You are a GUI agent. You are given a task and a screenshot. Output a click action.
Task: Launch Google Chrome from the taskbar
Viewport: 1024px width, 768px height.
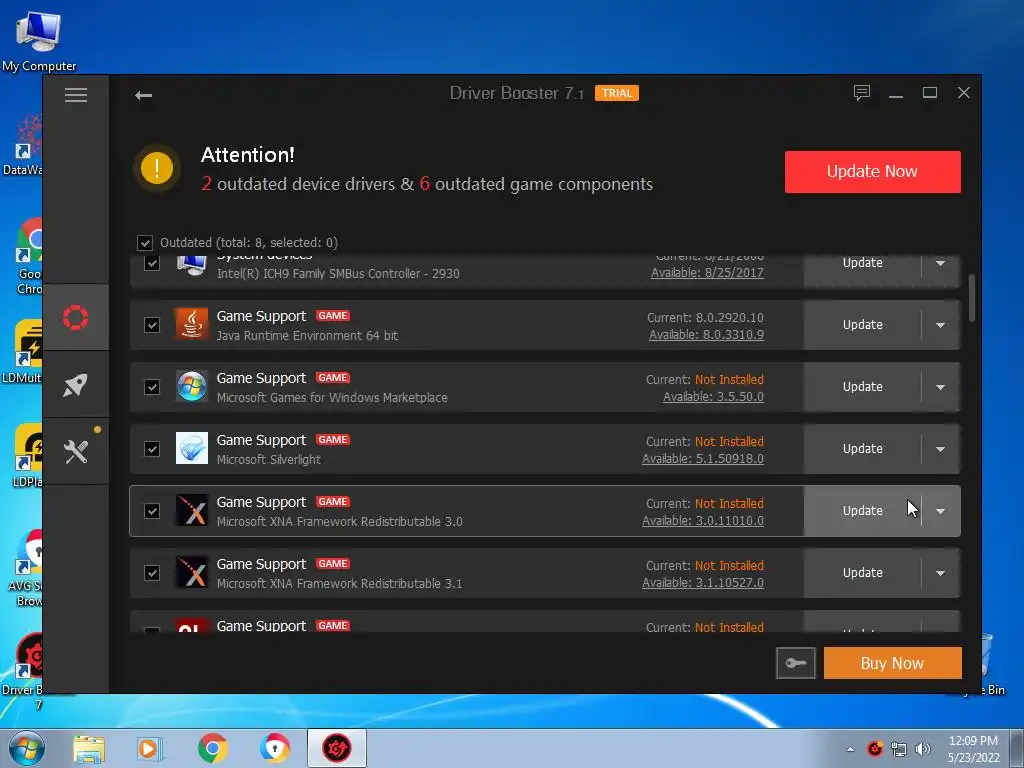coord(212,748)
